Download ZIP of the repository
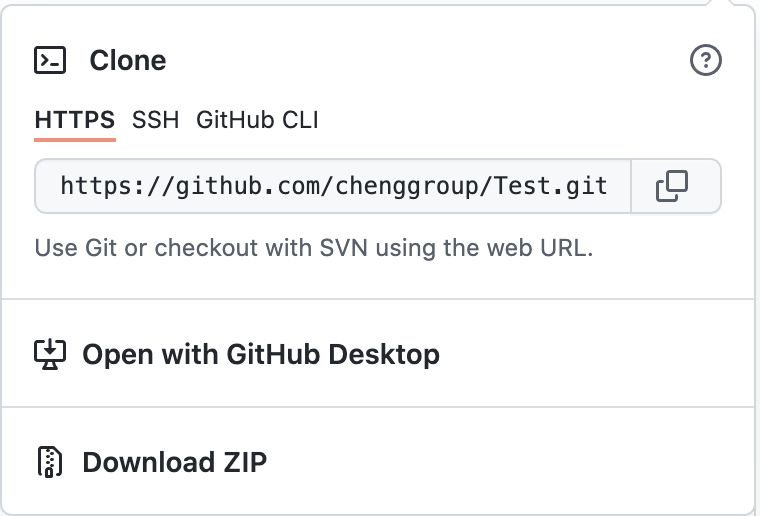This screenshot has height=516, width=760. [174, 462]
